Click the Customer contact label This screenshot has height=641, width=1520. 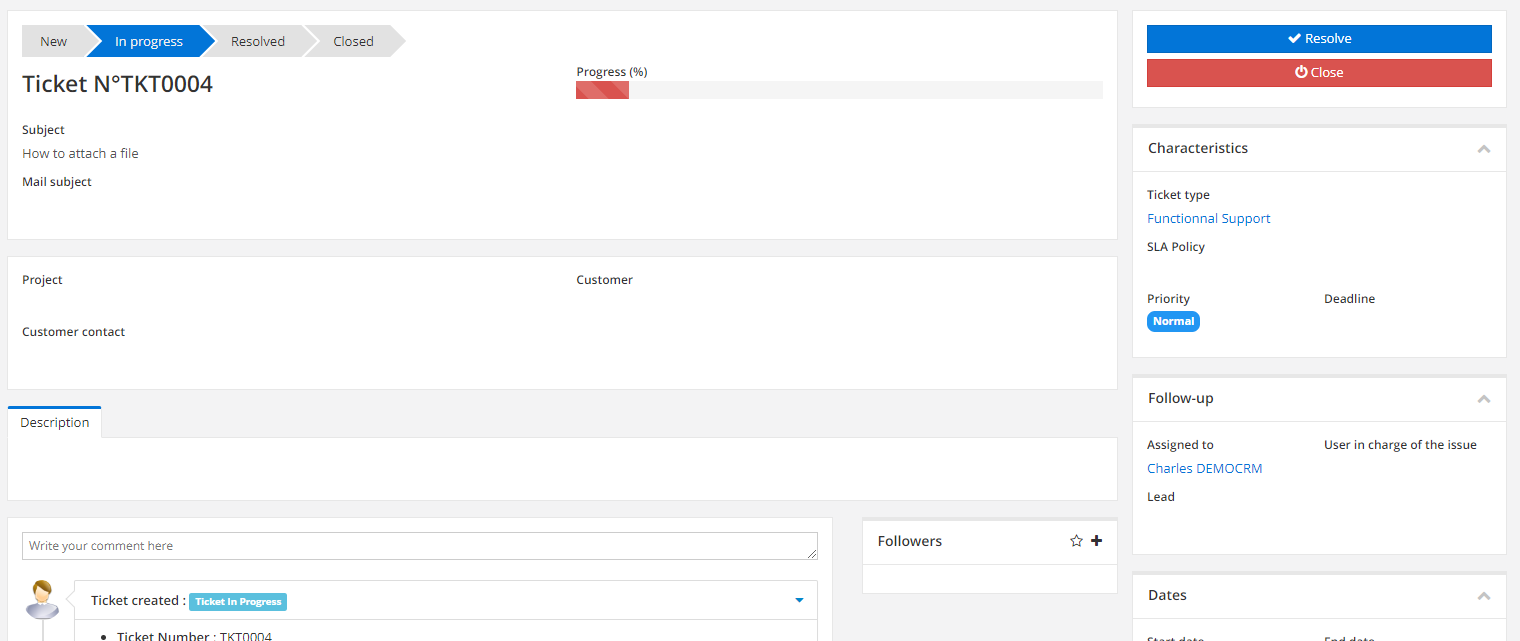[x=74, y=332]
